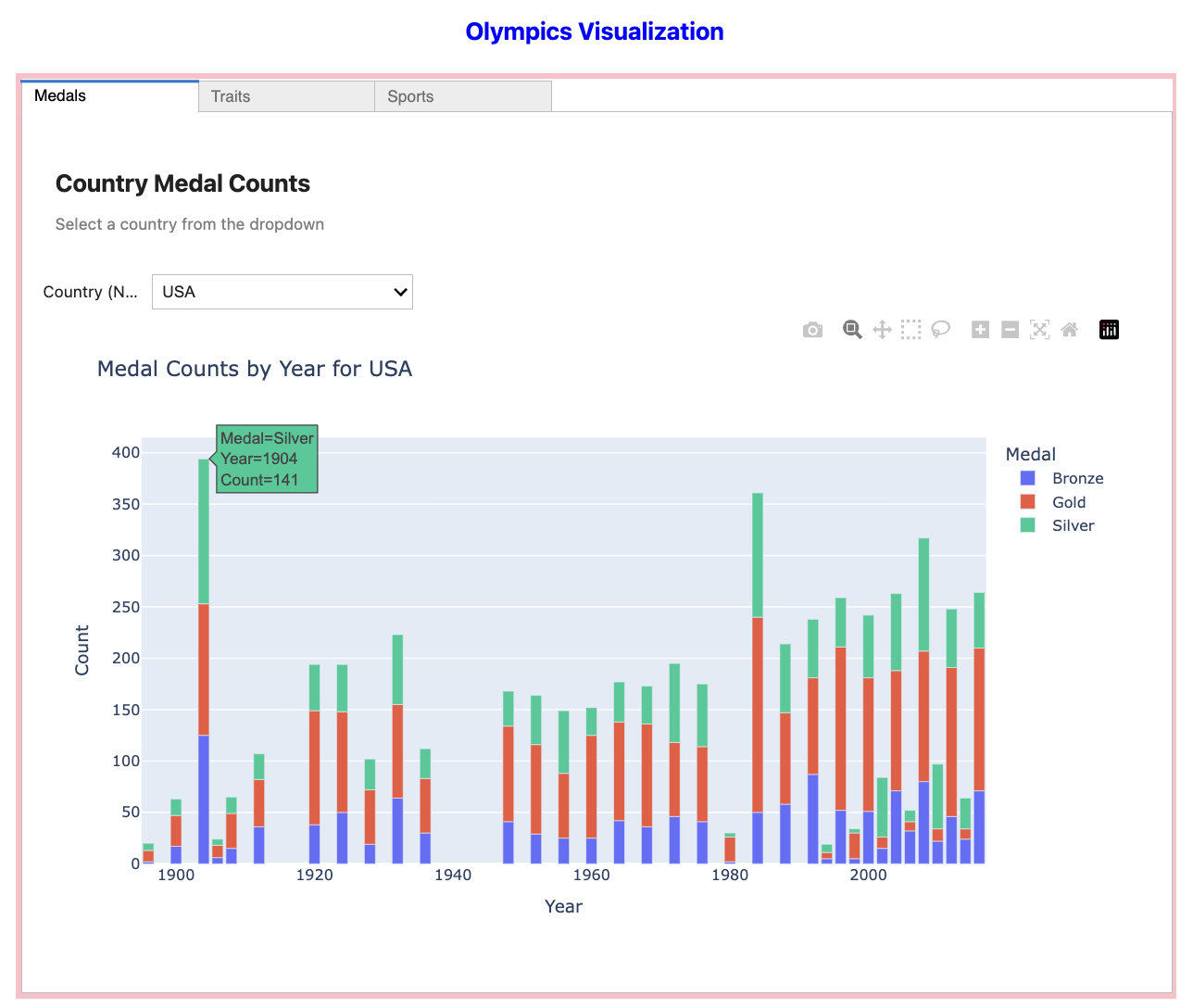Download plot as PNG camera icon
Screen dimensions: 1193x1008
tap(812, 330)
